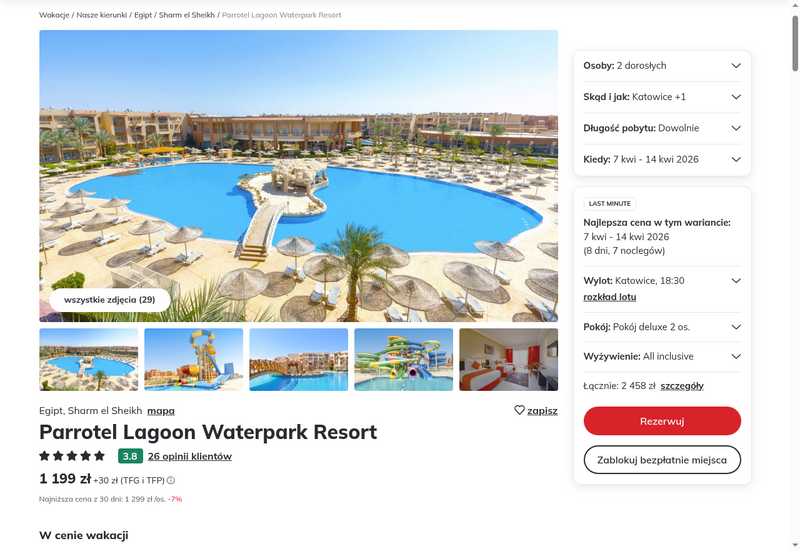Expand the Skąd i jak selector
800x551 pixels.
click(x=662, y=97)
